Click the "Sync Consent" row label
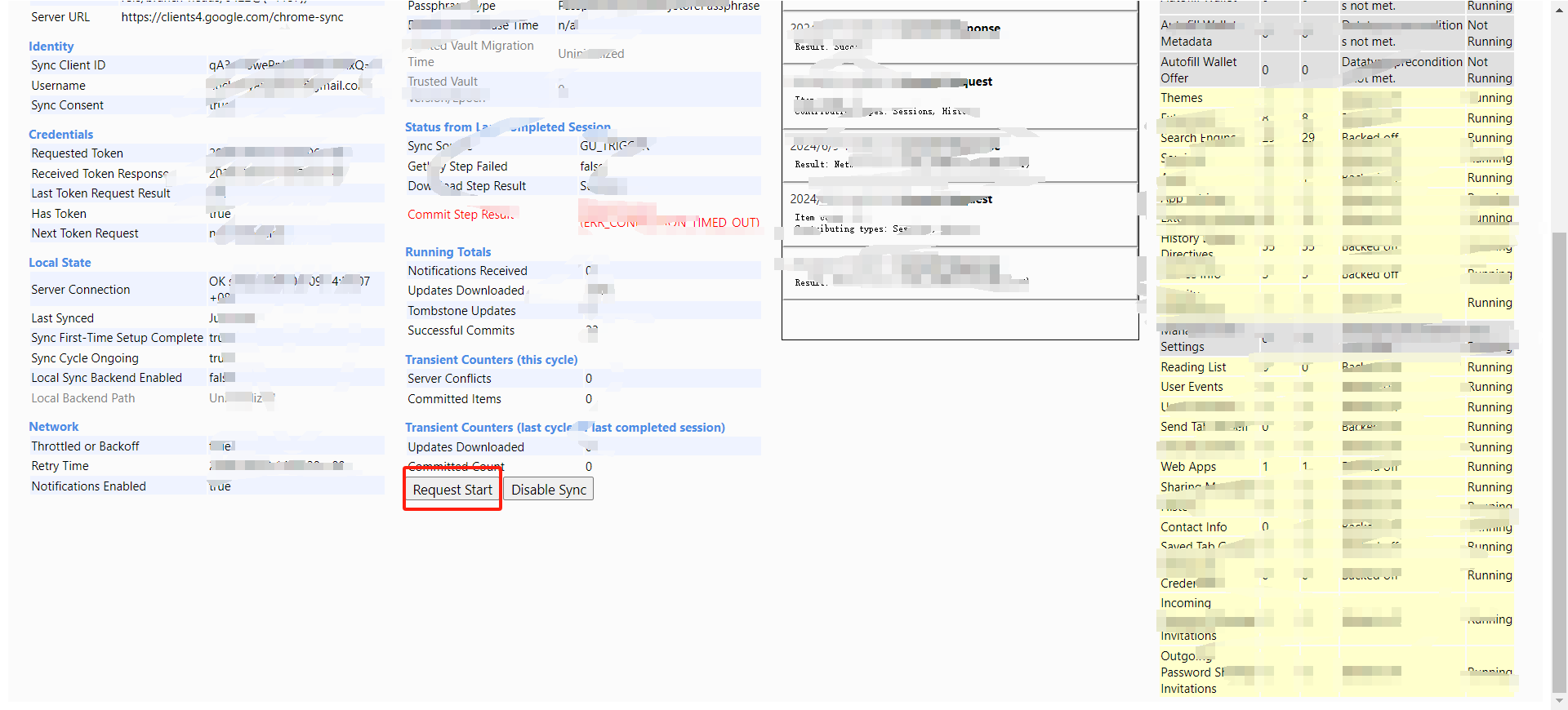The image size is (1568, 710). point(67,105)
